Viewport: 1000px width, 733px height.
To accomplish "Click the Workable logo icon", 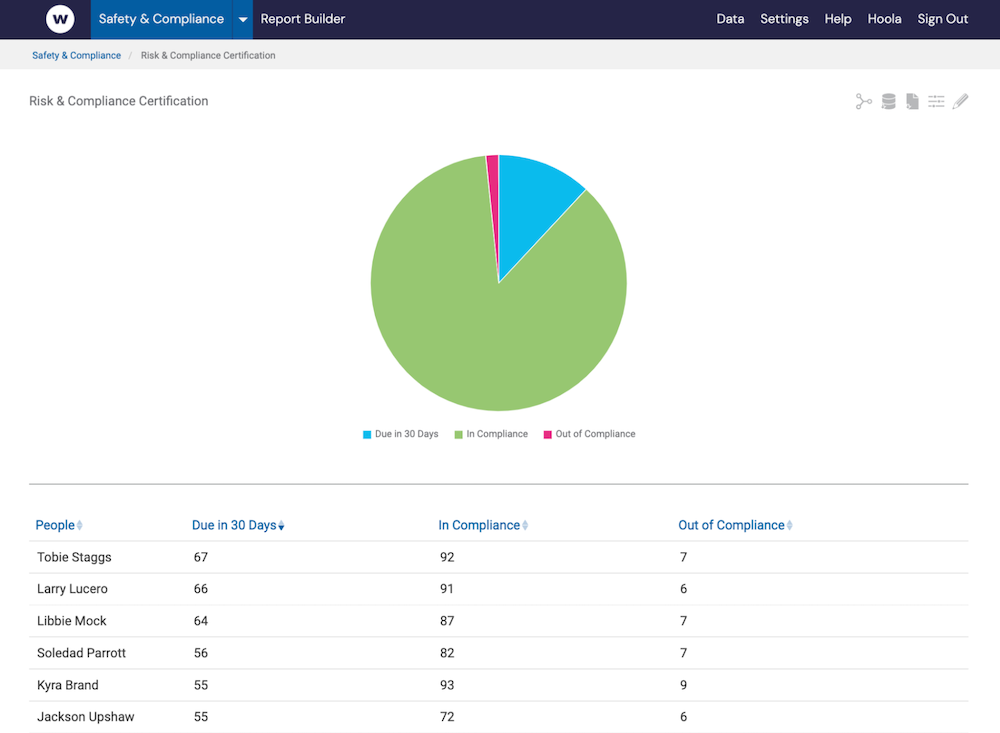I will (x=60, y=18).
